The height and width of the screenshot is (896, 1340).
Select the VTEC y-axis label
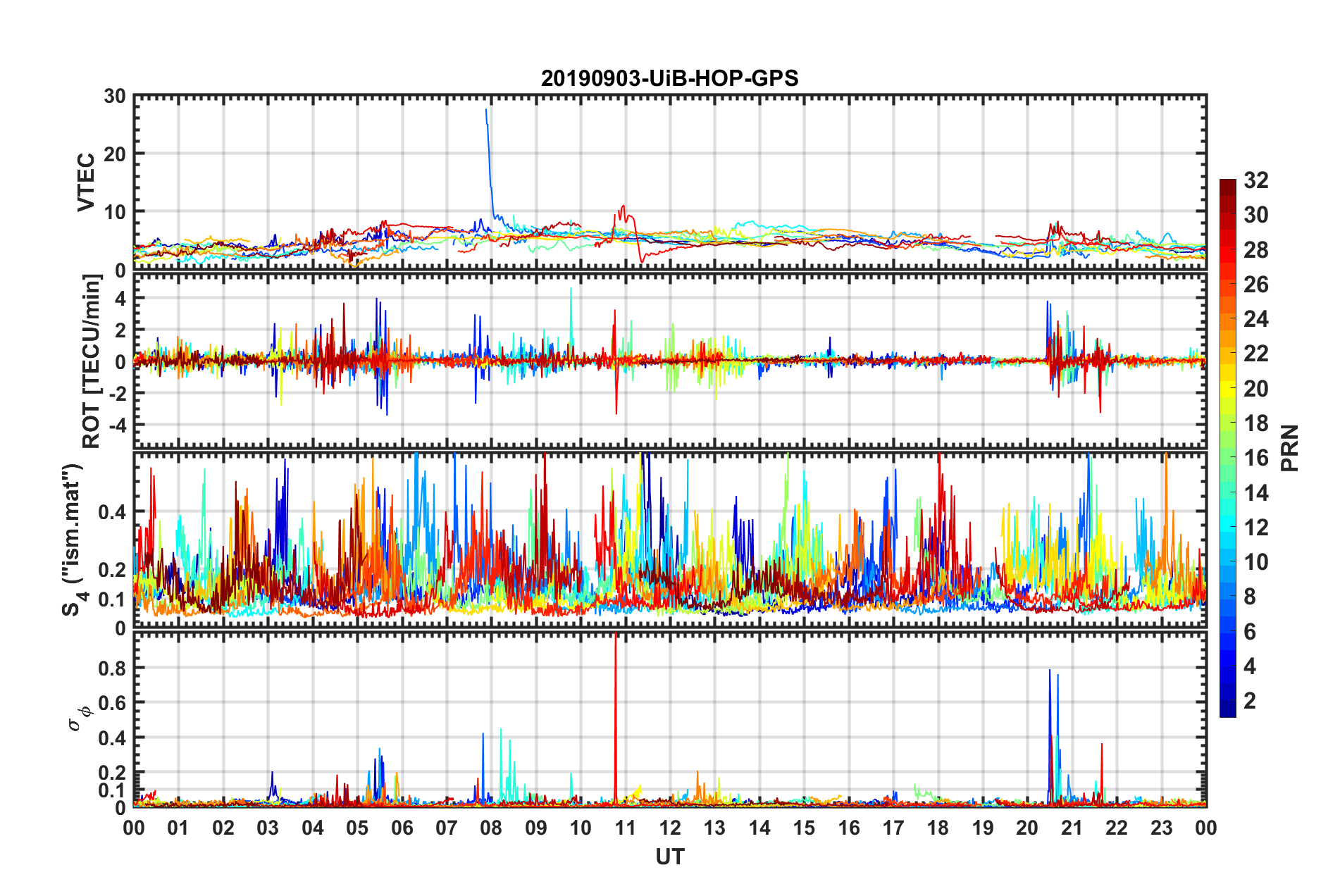pyautogui.click(x=86, y=182)
